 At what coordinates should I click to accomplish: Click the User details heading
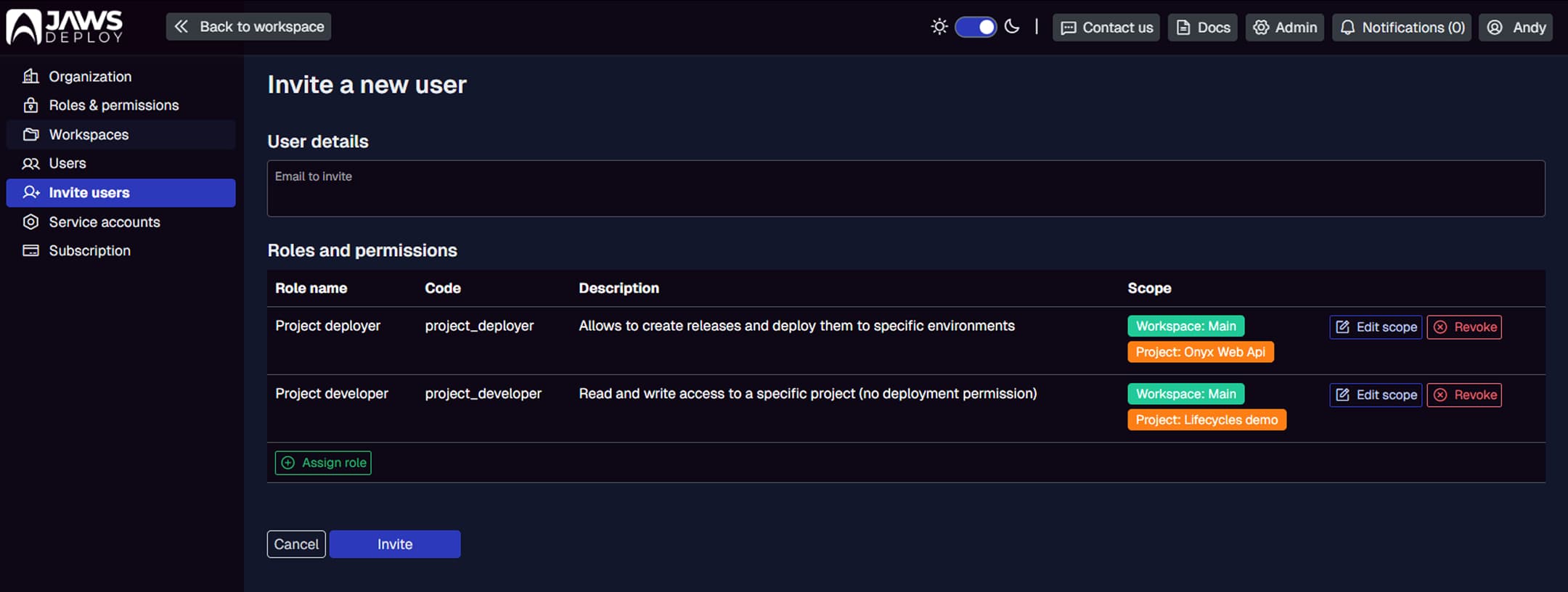tap(318, 141)
